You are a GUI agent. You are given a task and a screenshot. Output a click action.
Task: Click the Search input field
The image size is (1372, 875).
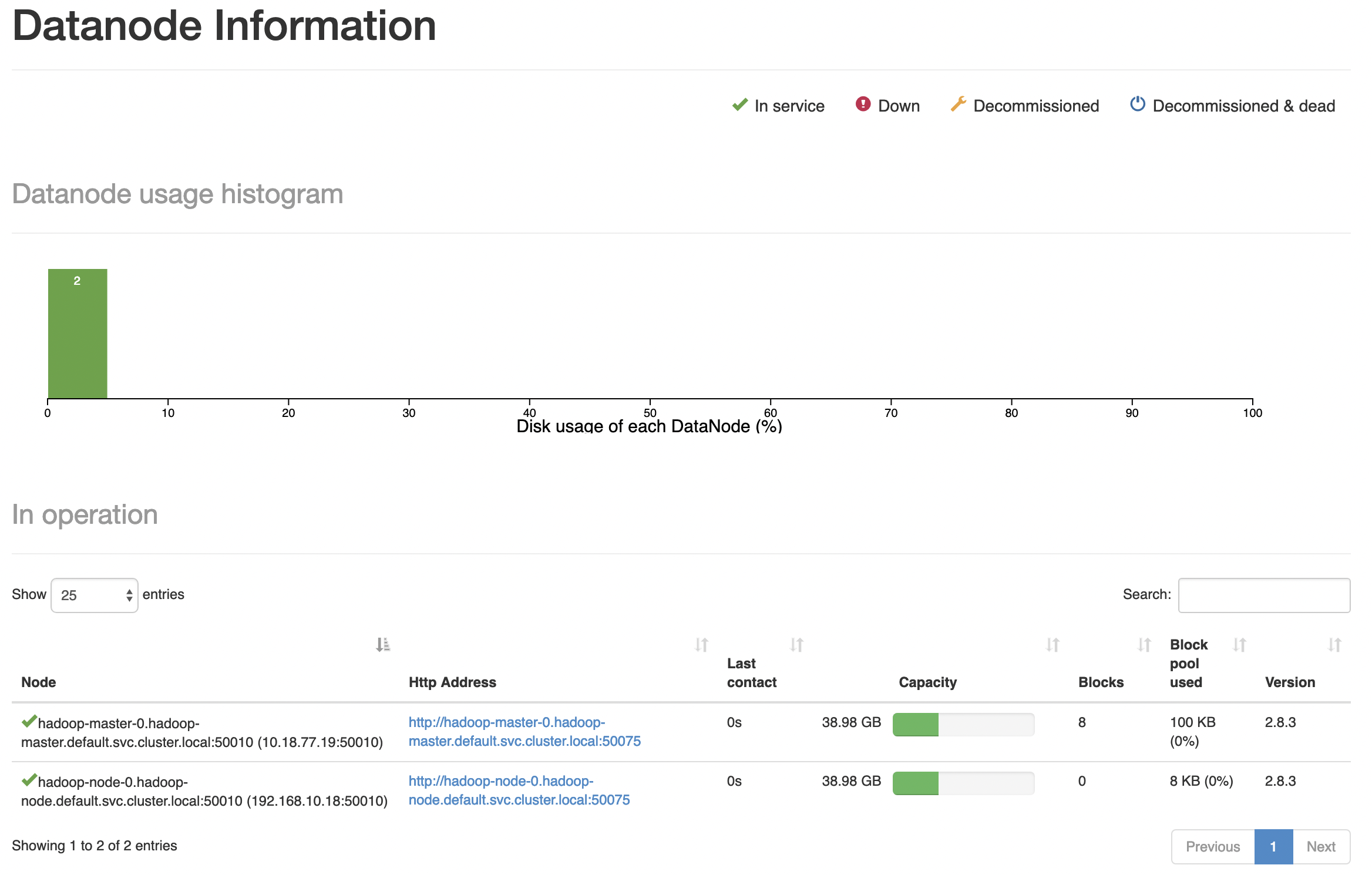(x=1264, y=595)
